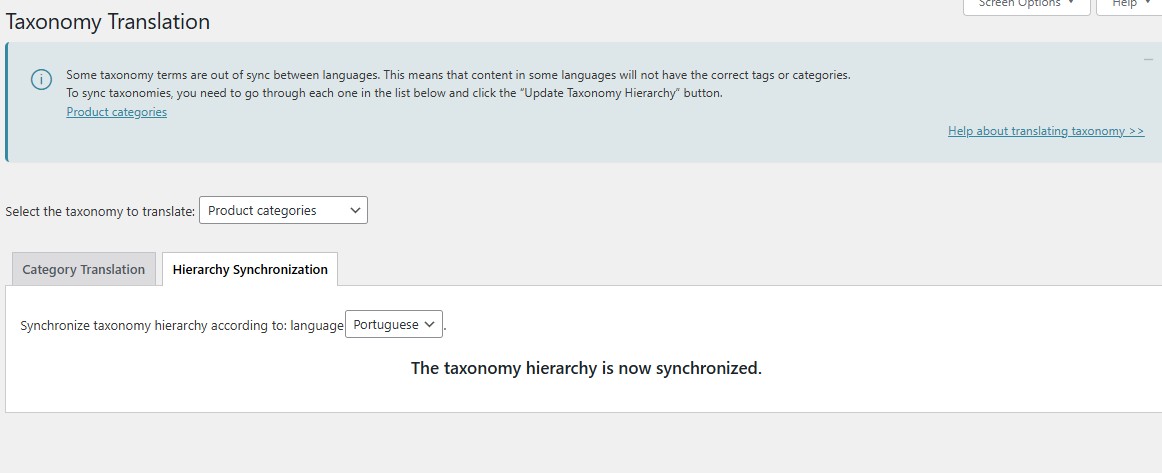Viewport: 1162px width, 473px height.
Task: Click the 'Select the taxonomy to translate' label
Action: (x=100, y=211)
